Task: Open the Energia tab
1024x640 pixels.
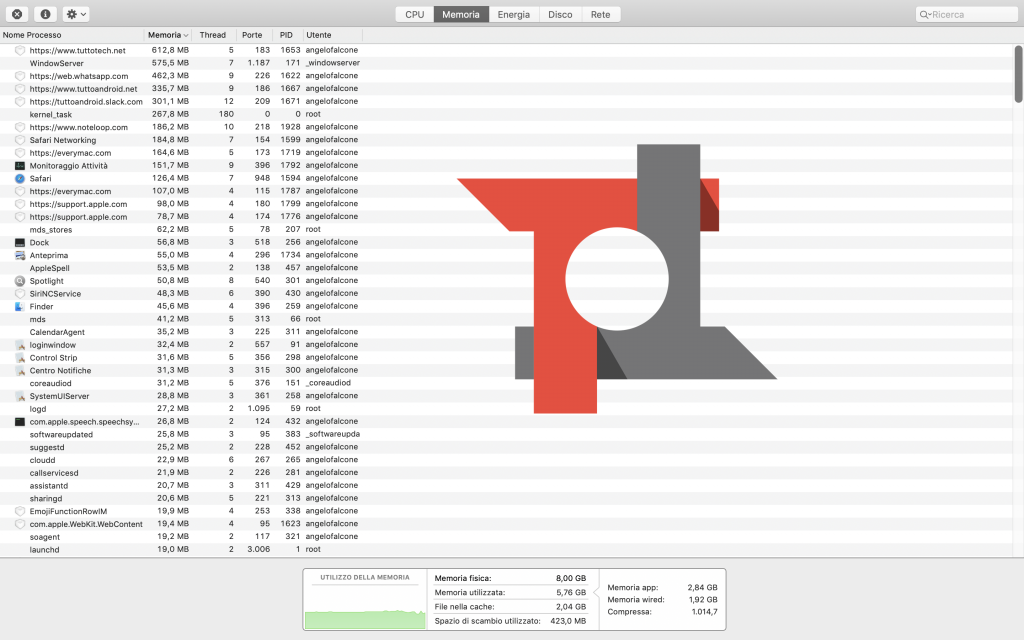Action: [x=514, y=15]
